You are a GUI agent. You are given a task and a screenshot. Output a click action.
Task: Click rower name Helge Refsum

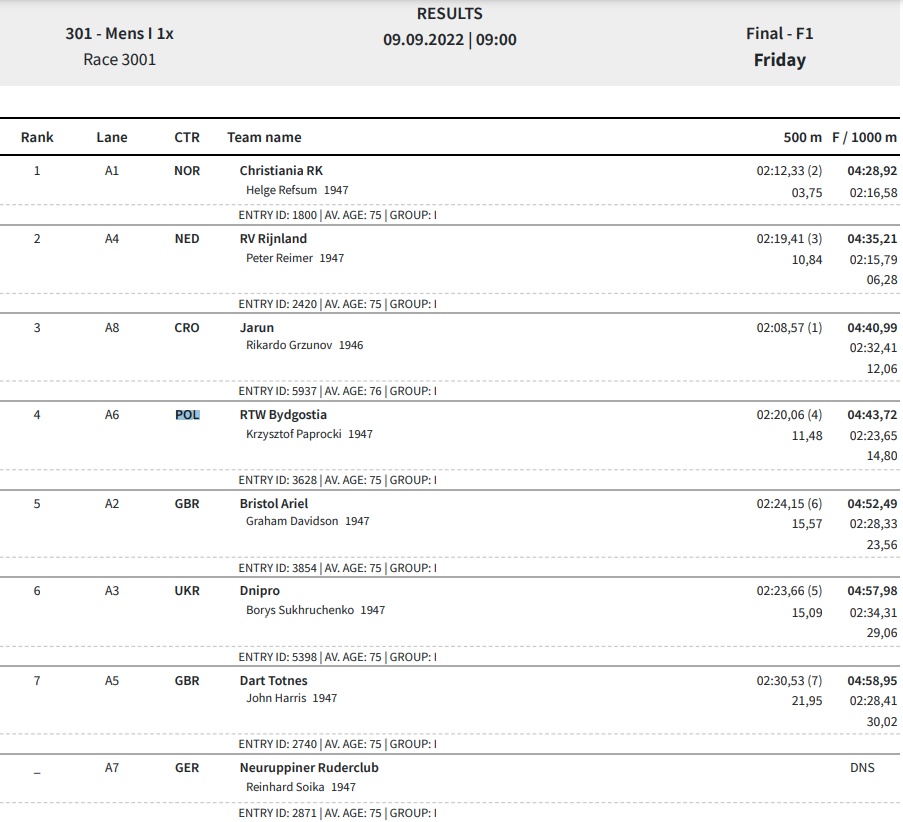point(281,190)
